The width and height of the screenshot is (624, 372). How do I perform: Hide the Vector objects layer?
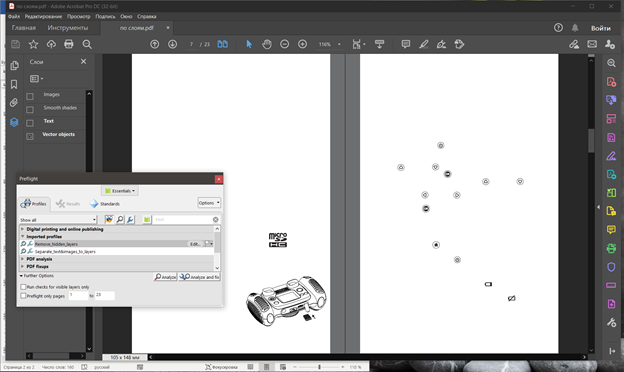(30, 136)
